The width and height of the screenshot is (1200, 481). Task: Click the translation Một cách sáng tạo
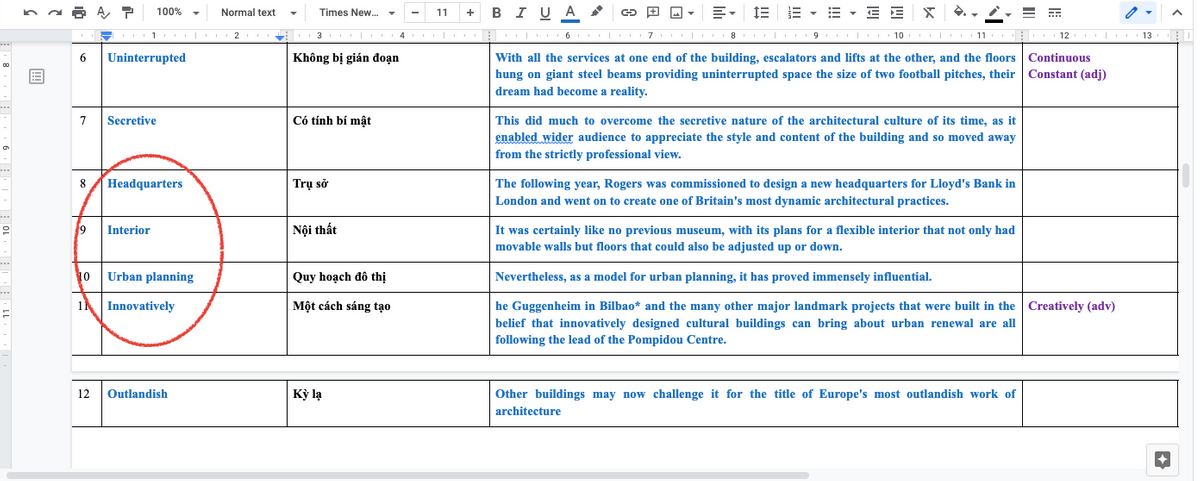[342, 306]
